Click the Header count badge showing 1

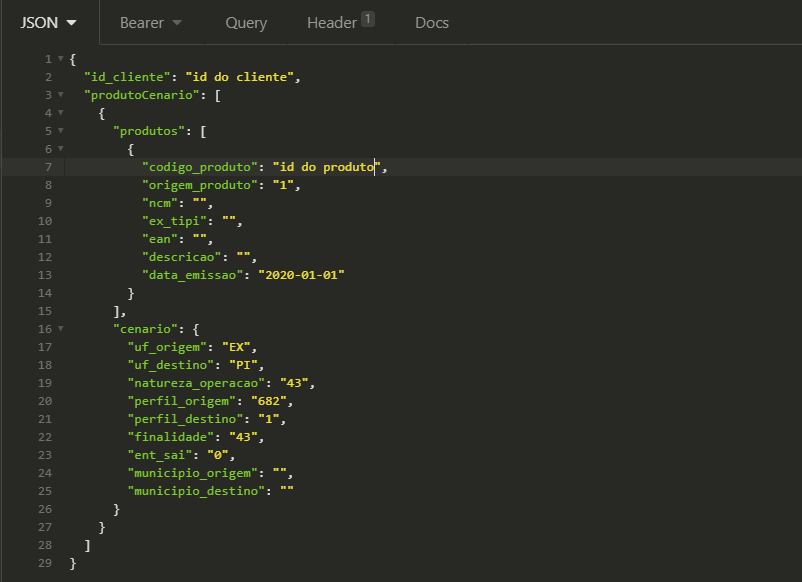tap(368, 19)
